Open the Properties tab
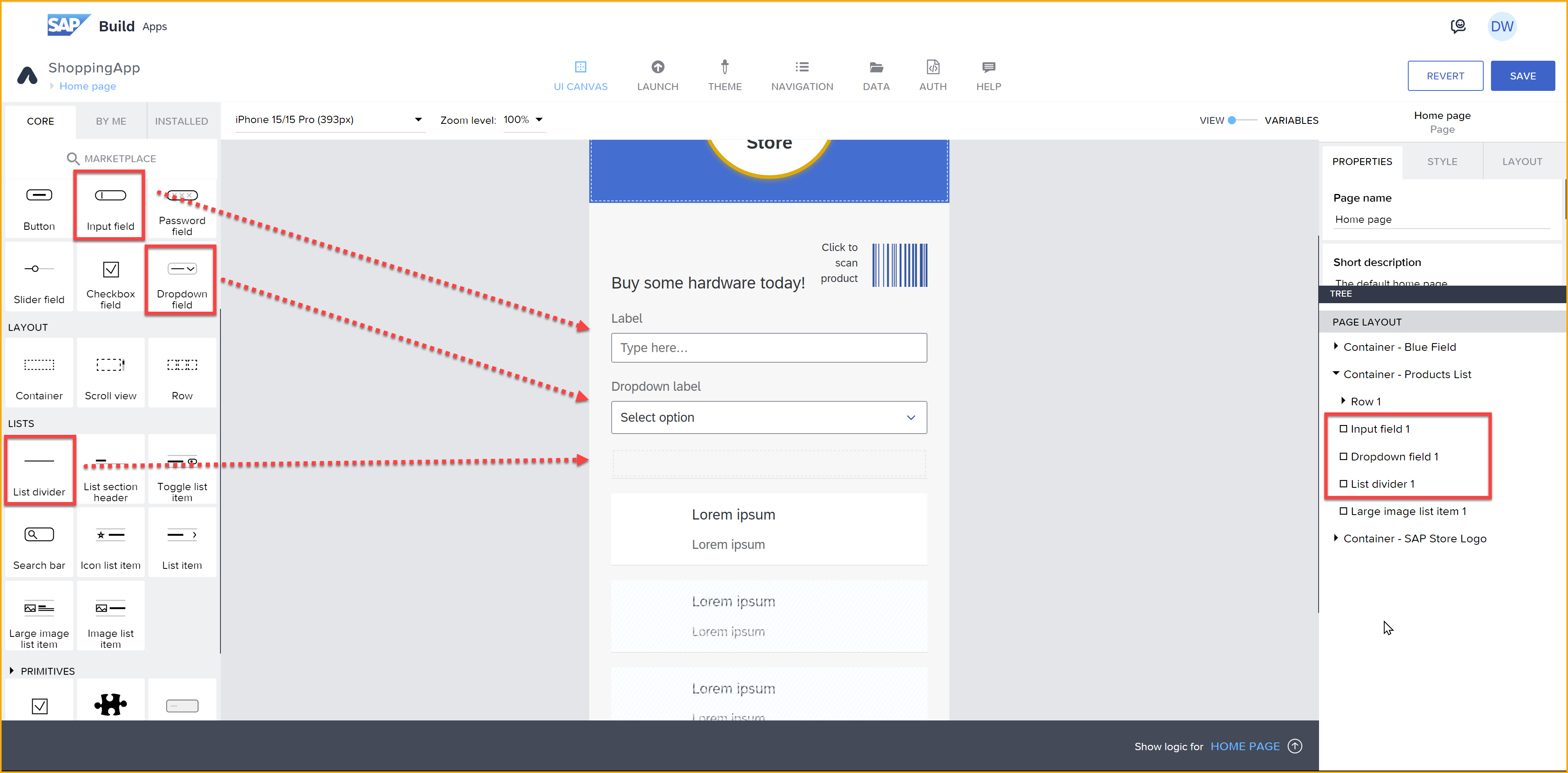 coord(1362,161)
